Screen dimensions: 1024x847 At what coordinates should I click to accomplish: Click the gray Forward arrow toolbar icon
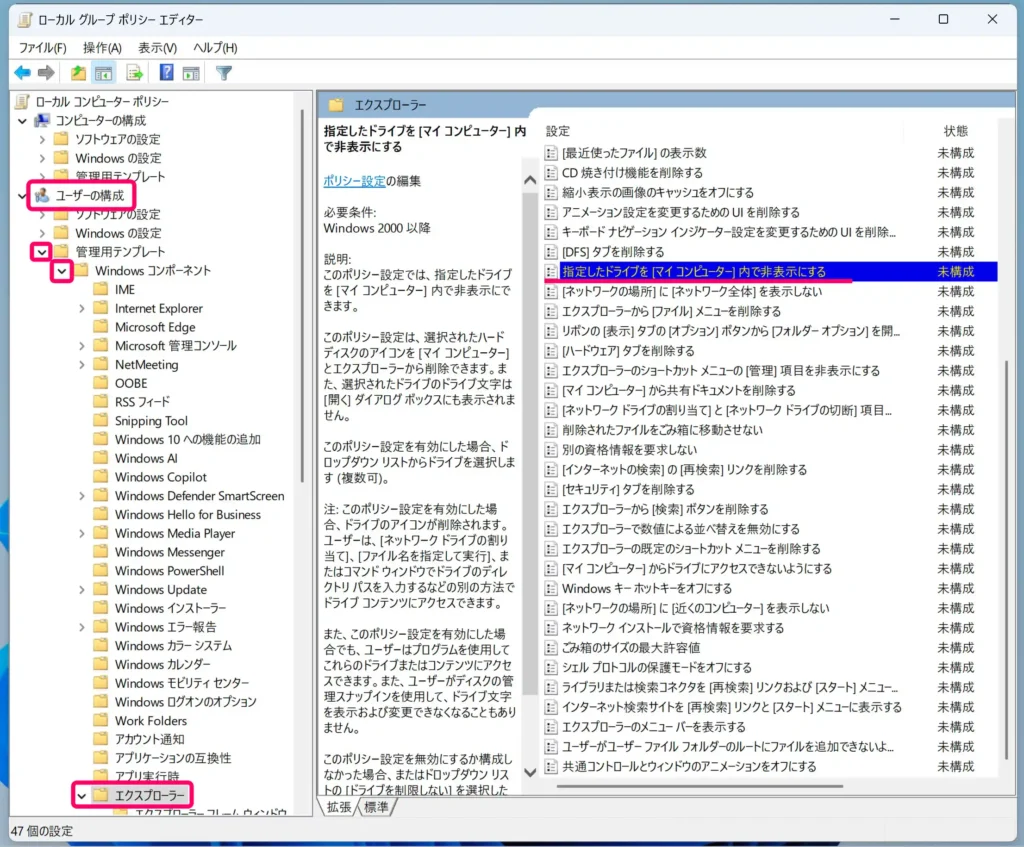[46, 73]
